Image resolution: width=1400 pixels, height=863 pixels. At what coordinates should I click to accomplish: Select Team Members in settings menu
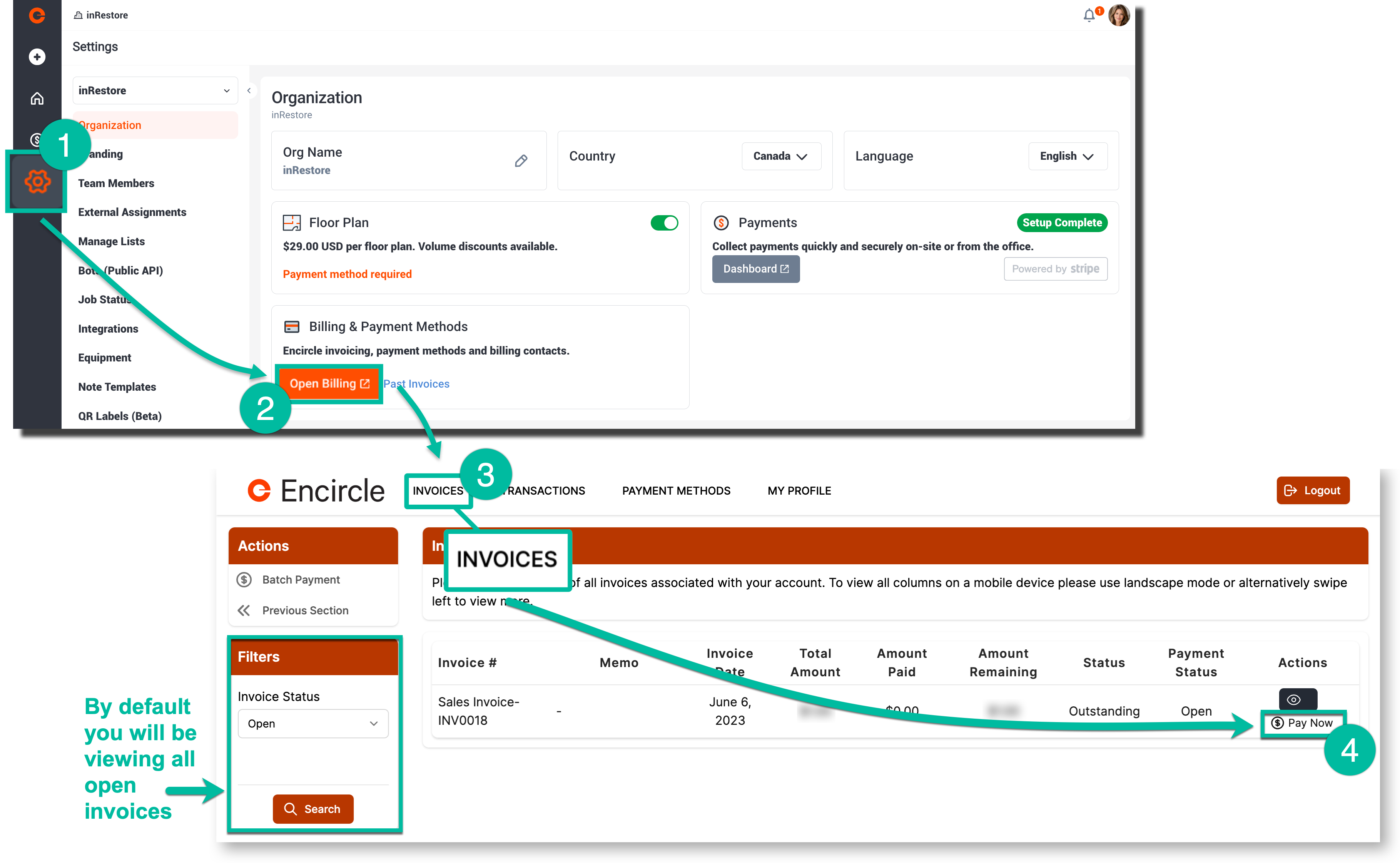(116, 183)
